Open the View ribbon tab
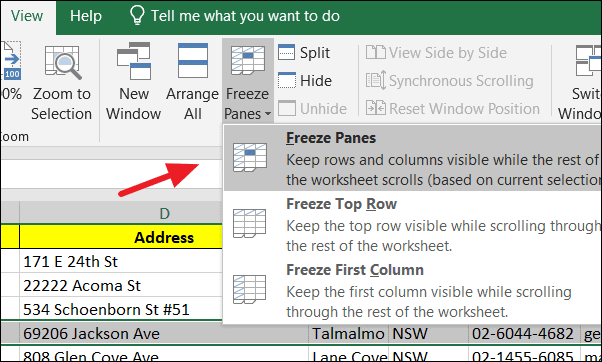Image resolution: width=602 pixels, height=362 pixels. (27, 16)
